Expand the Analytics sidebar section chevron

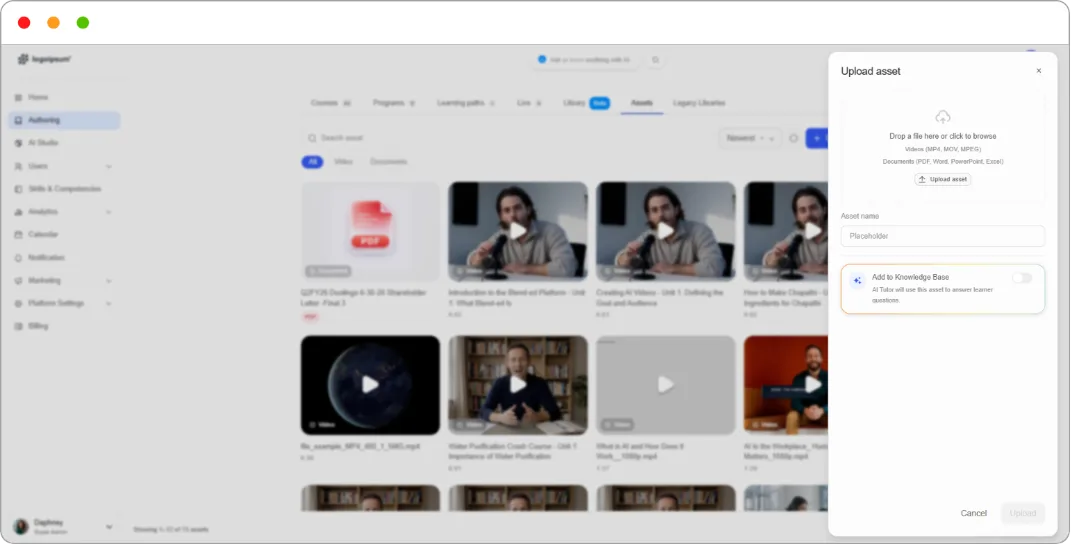click(x=109, y=213)
